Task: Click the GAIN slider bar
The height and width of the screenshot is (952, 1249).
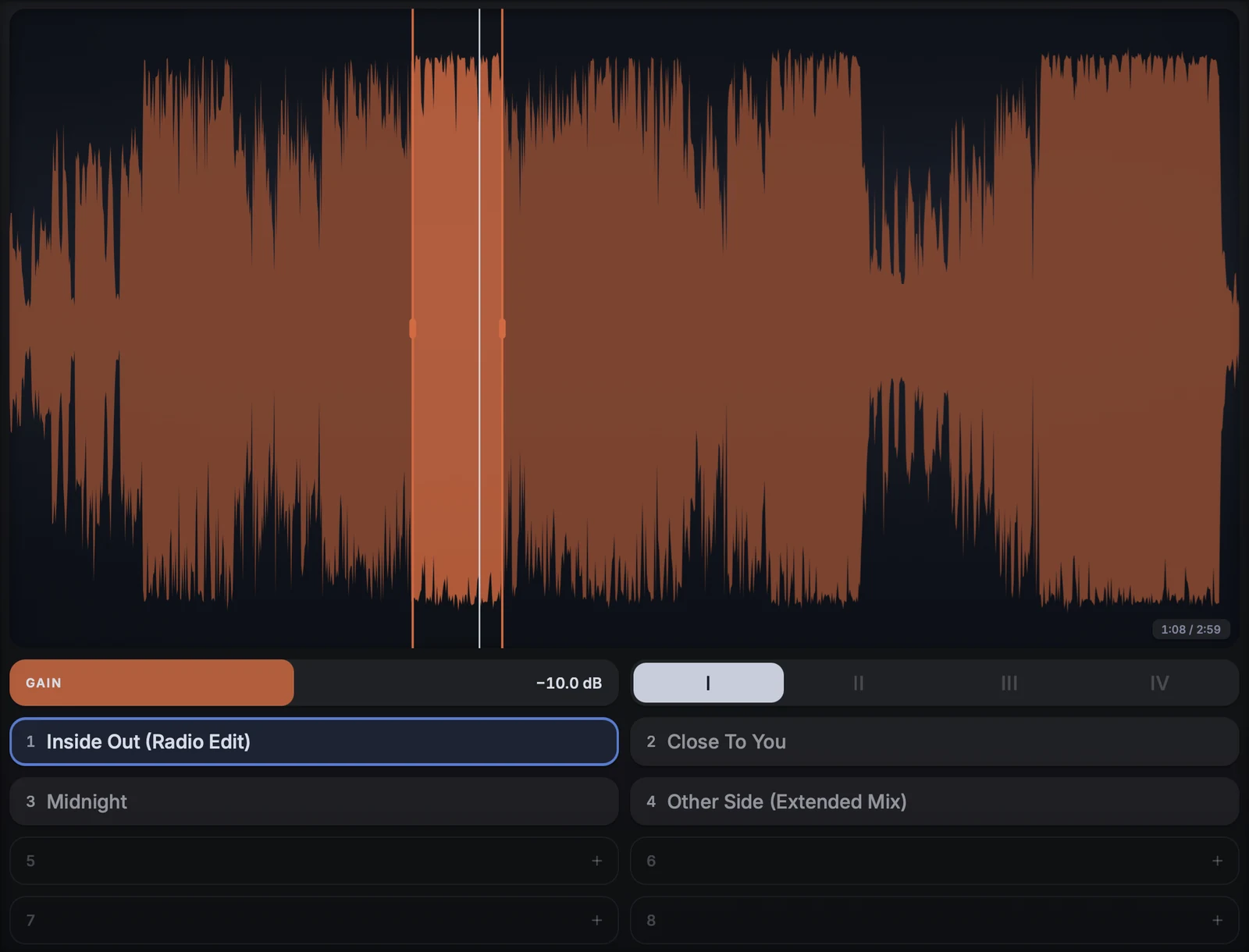Action: pos(314,683)
